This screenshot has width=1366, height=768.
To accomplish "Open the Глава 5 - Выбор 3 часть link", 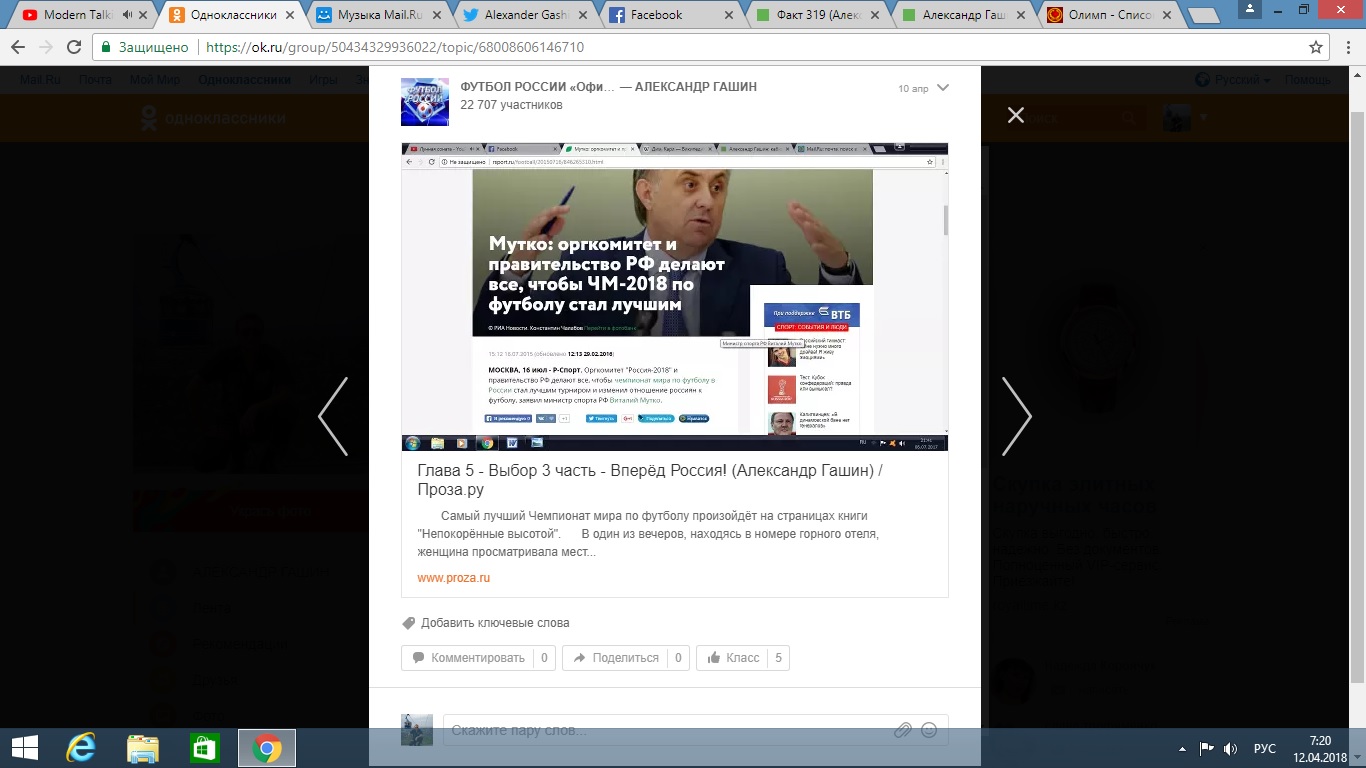I will pos(650,480).
